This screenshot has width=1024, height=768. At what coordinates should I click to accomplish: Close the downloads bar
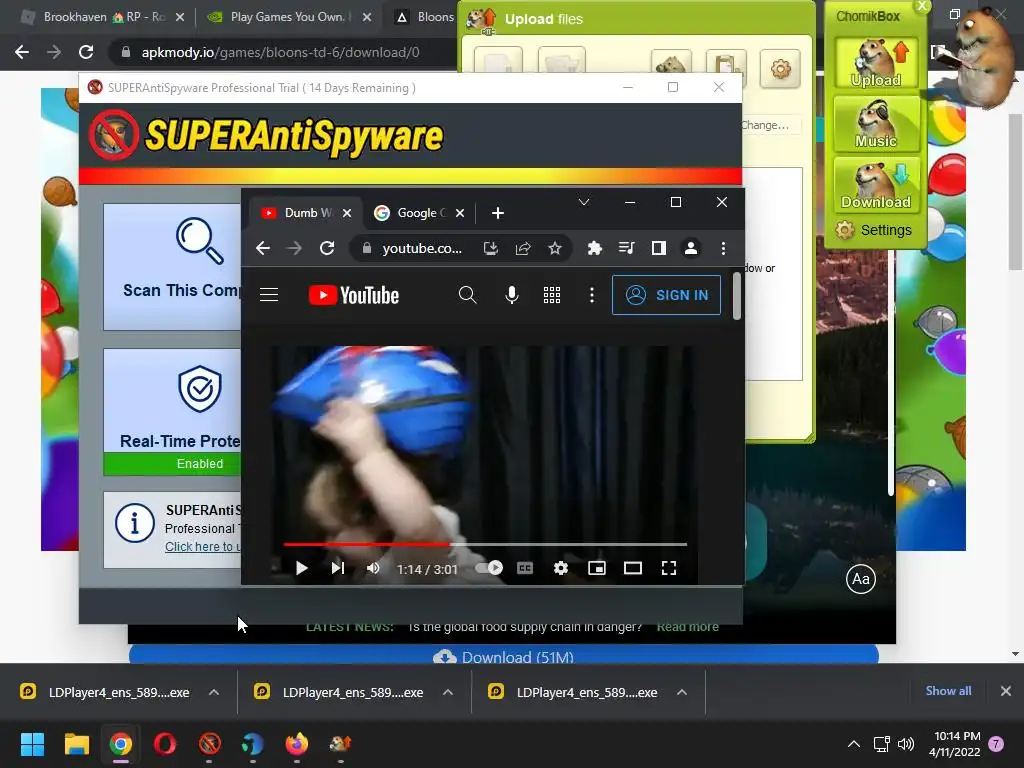click(x=1006, y=691)
